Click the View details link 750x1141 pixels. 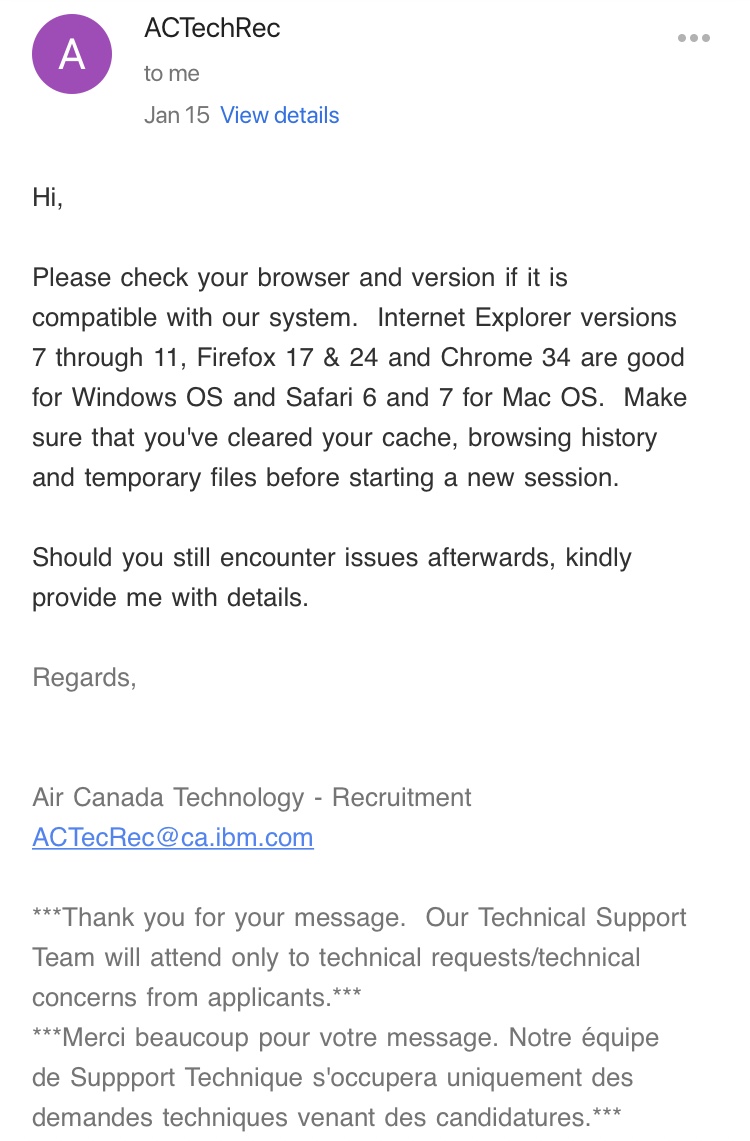(x=280, y=115)
